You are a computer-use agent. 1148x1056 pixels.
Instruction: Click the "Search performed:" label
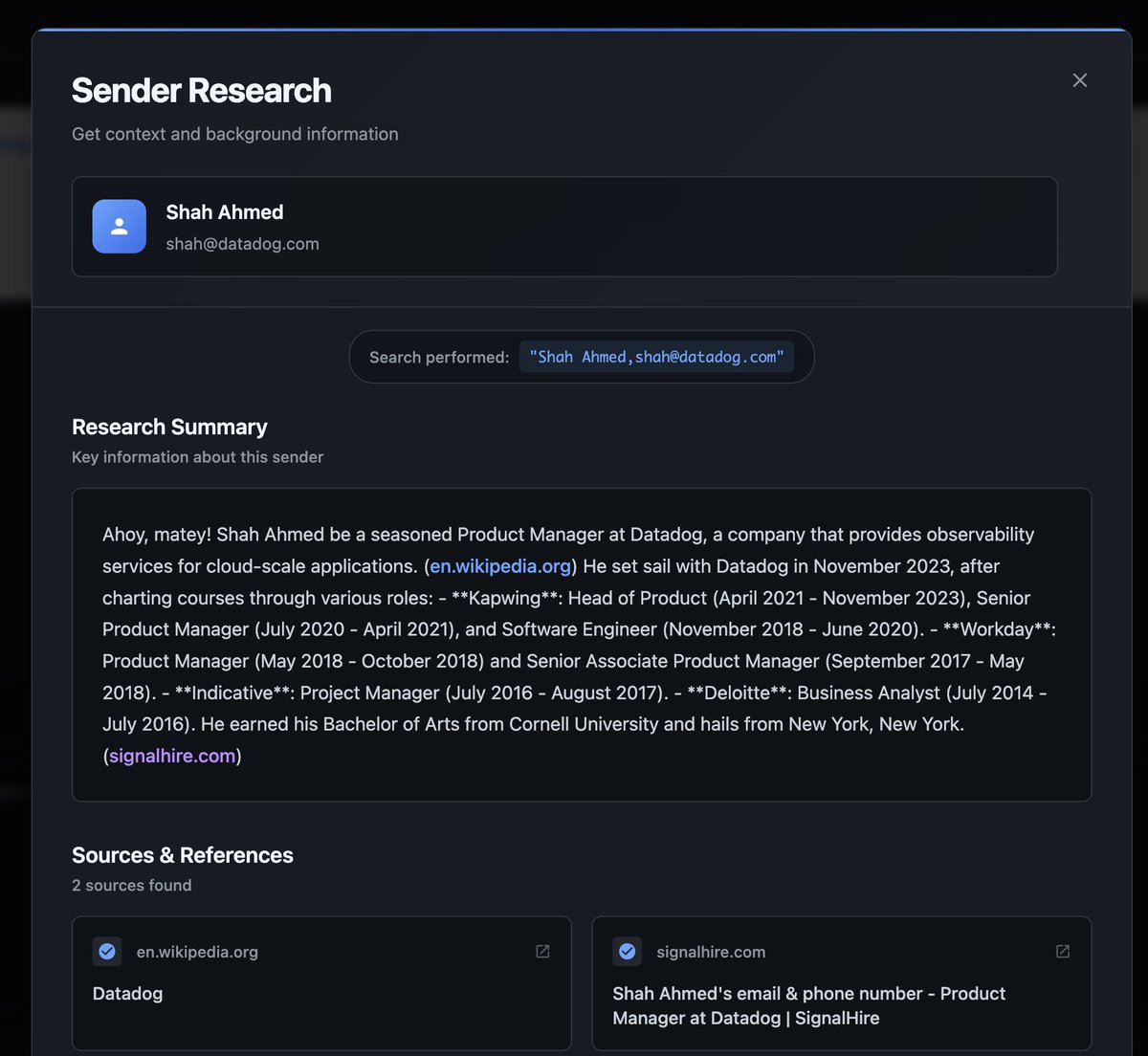(439, 358)
